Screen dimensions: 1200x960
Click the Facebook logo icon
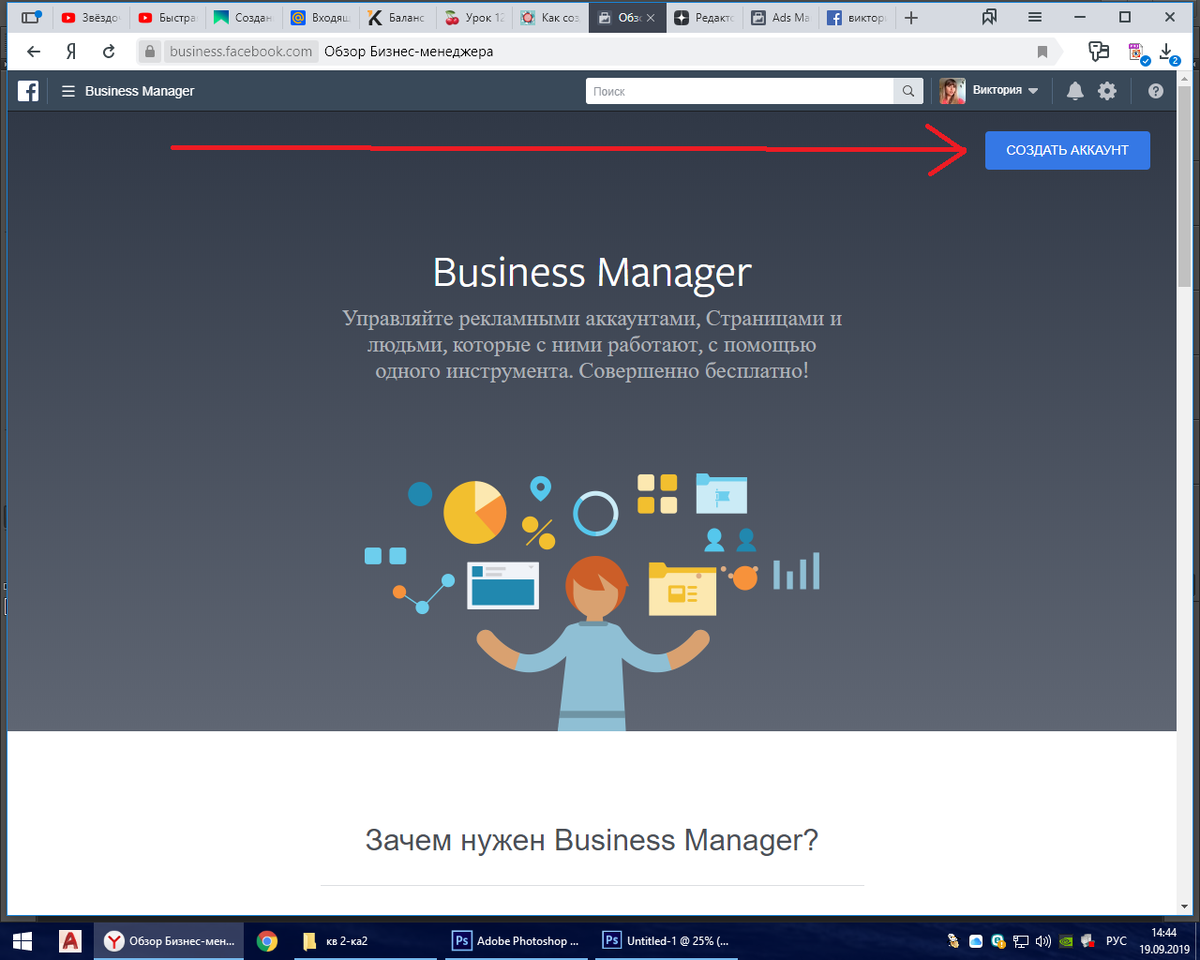28,91
